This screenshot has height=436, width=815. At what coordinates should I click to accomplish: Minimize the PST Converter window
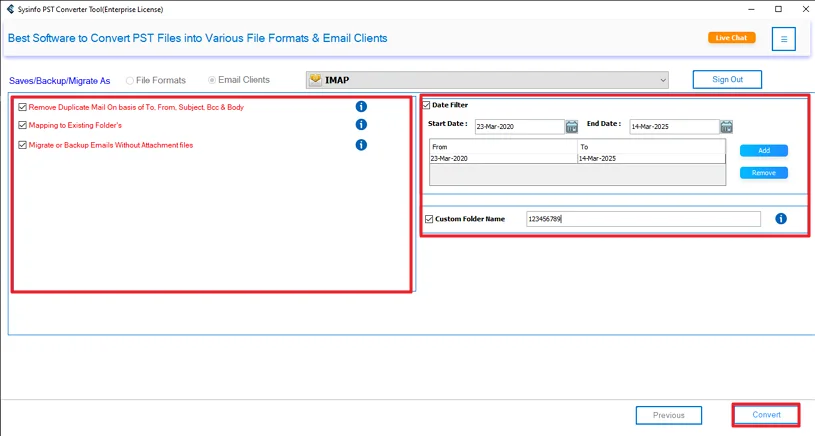pos(751,9)
